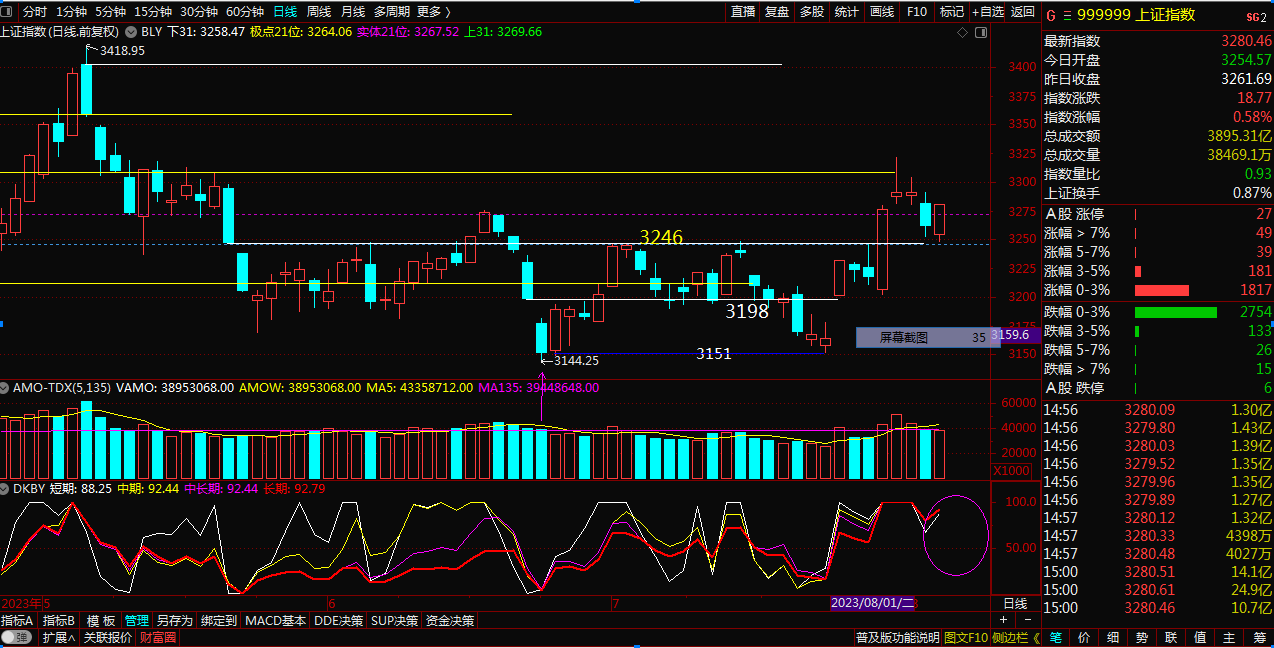1274x648 pixels.
Task: Open the 扩展 expander
Action: (58, 637)
